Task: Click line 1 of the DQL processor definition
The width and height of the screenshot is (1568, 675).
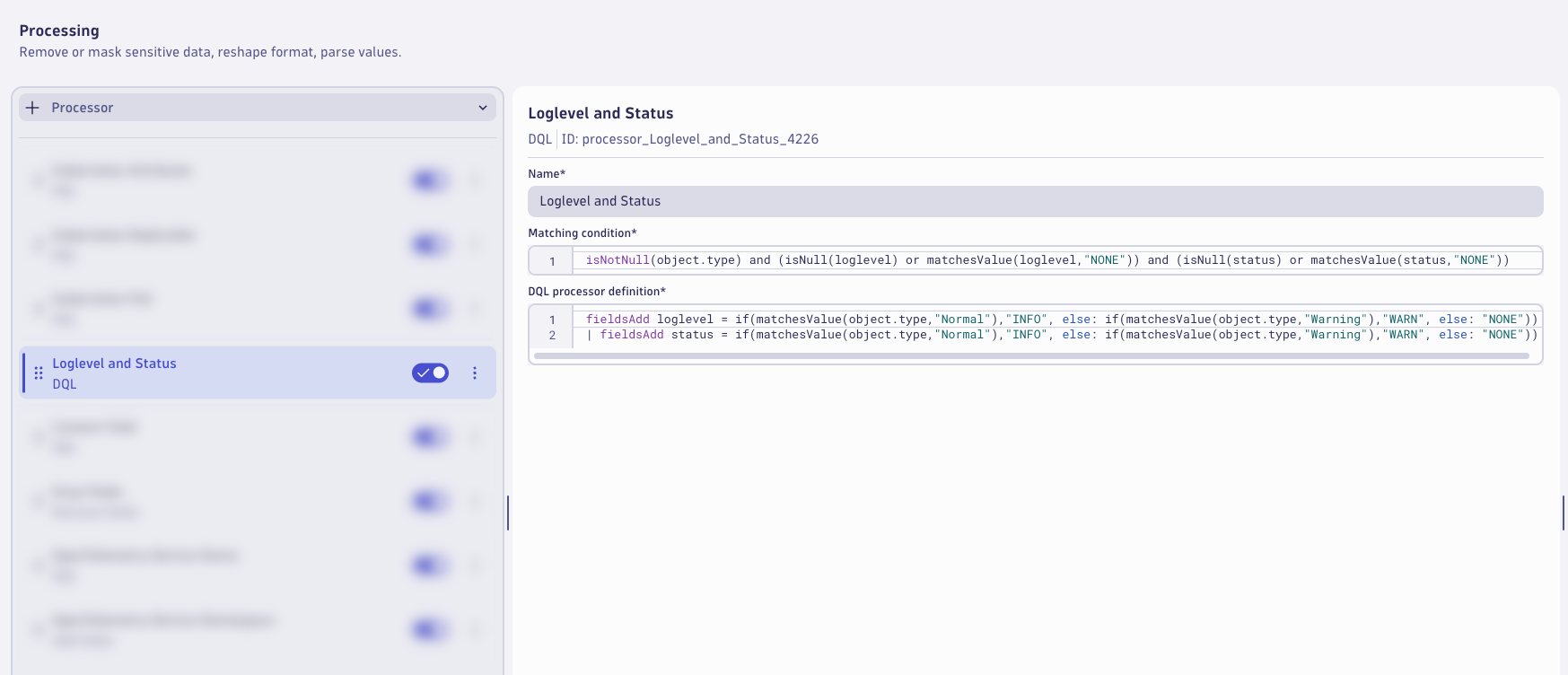Action: (1061, 320)
